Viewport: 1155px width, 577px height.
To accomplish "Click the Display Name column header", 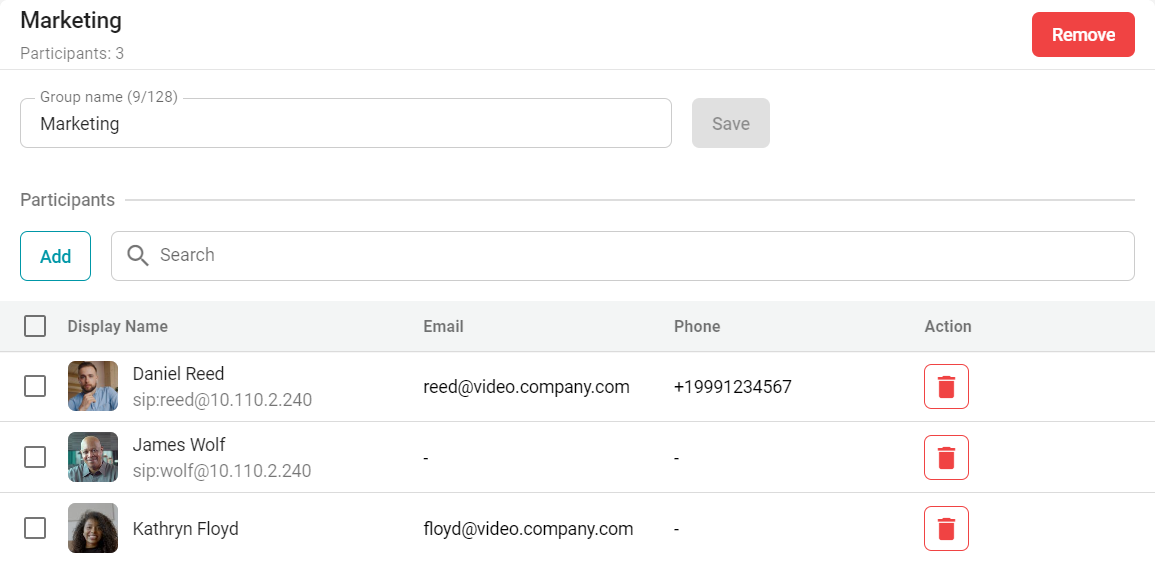I will pos(118,326).
